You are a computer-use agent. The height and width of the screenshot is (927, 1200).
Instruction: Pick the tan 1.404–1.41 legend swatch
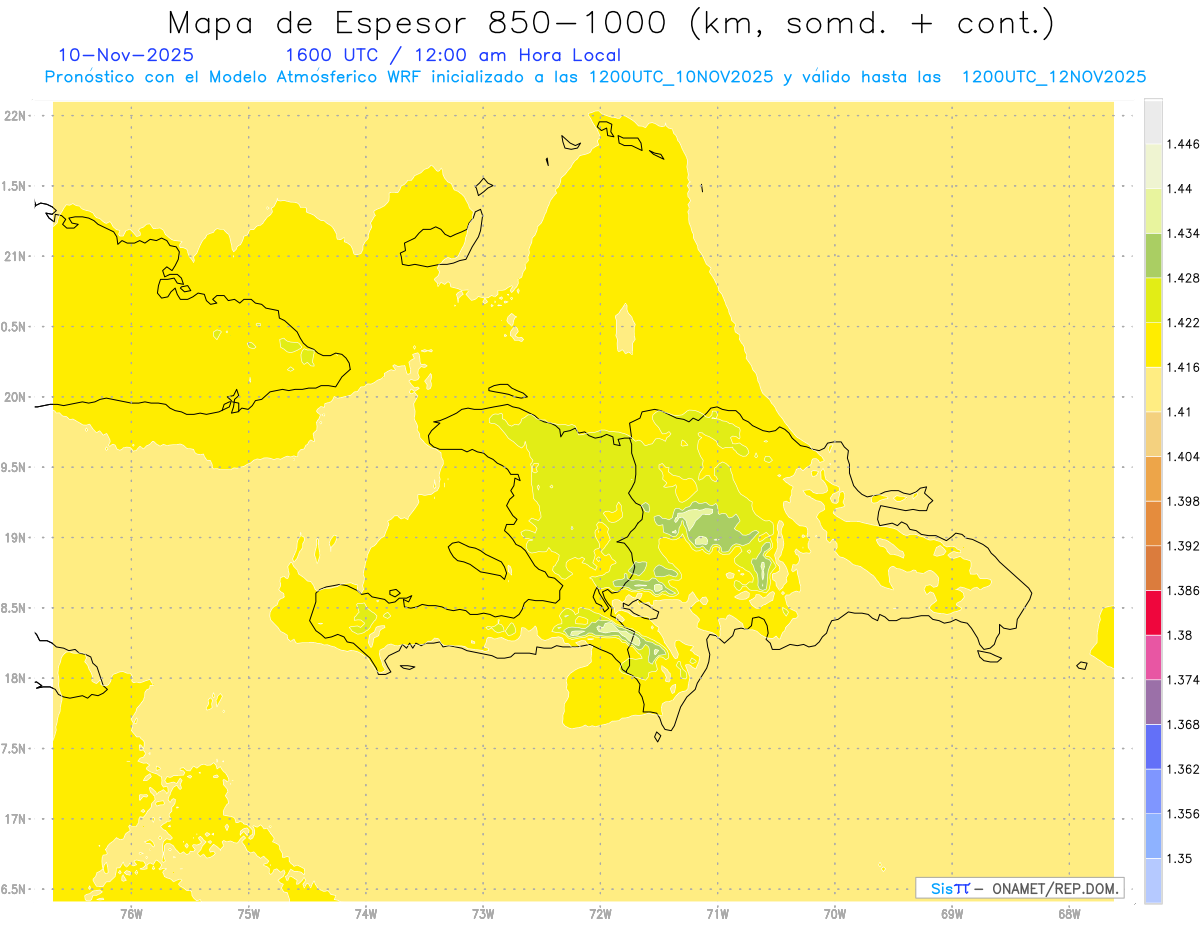pyautogui.click(x=1153, y=434)
